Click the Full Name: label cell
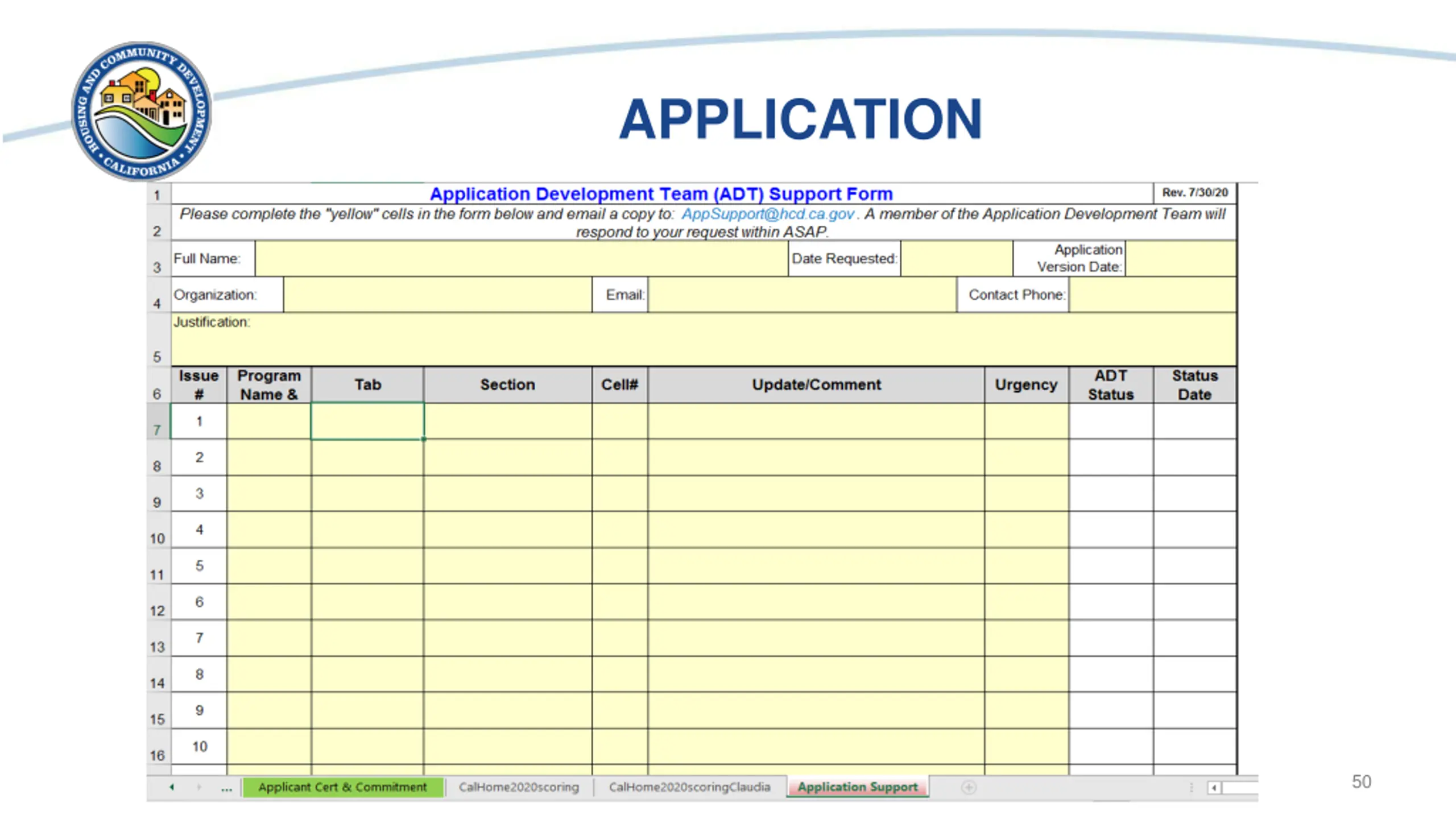1456x819 pixels. pos(213,259)
